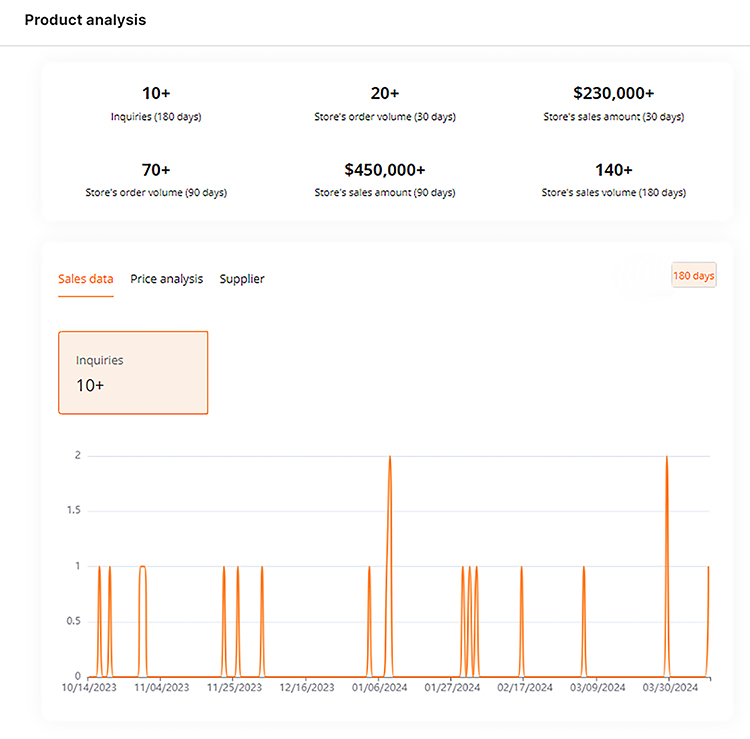Click the 140+ sales volume (180 days) stat
This screenshot has width=750, height=739.
coord(613,178)
